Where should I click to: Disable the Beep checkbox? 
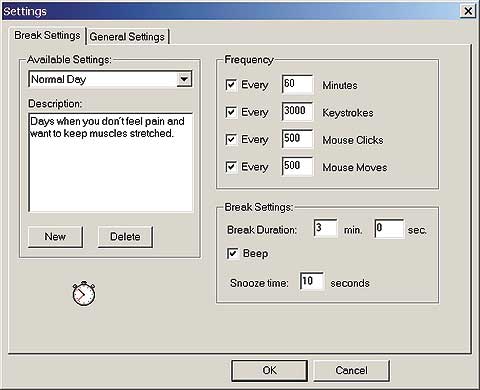(232, 253)
